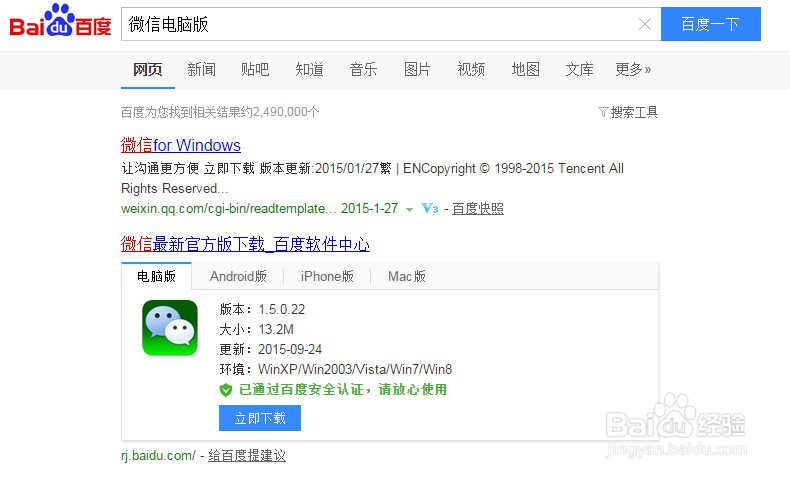The image size is (790, 477).
Task: Expand the 更多» menu
Action: 633,70
